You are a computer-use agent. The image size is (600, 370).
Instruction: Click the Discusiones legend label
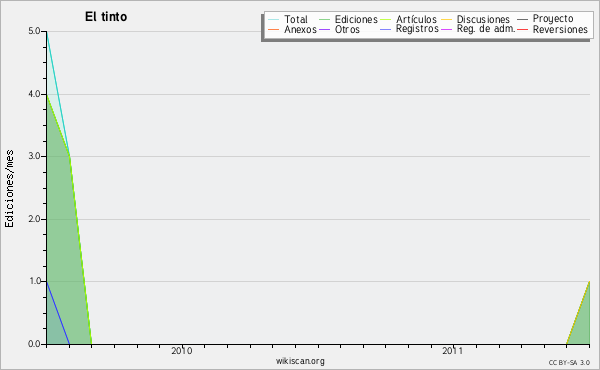coord(483,19)
